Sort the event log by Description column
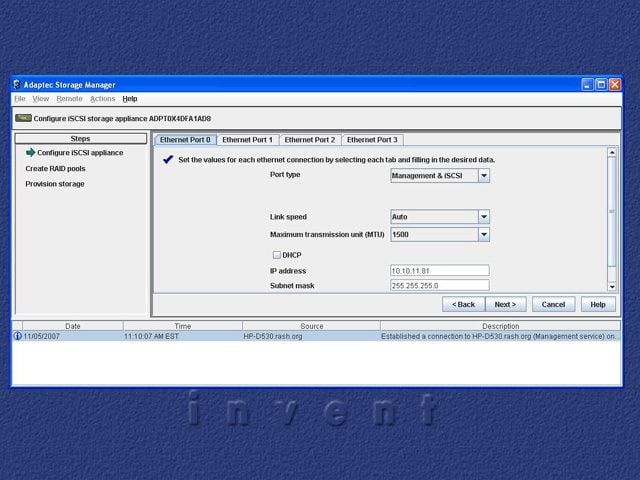Image resolution: width=640 pixels, height=480 pixels. (500, 326)
